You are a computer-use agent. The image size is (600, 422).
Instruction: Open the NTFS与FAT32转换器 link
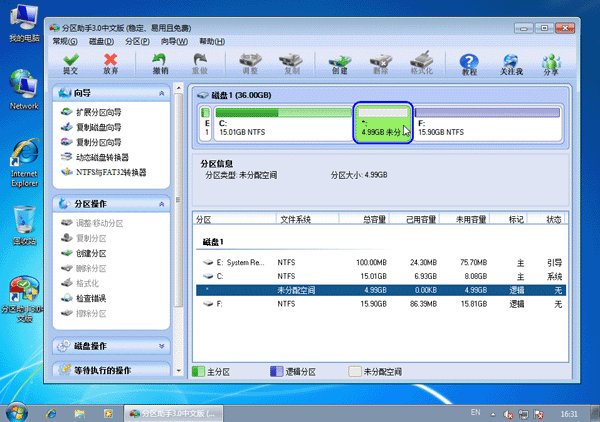point(110,172)
